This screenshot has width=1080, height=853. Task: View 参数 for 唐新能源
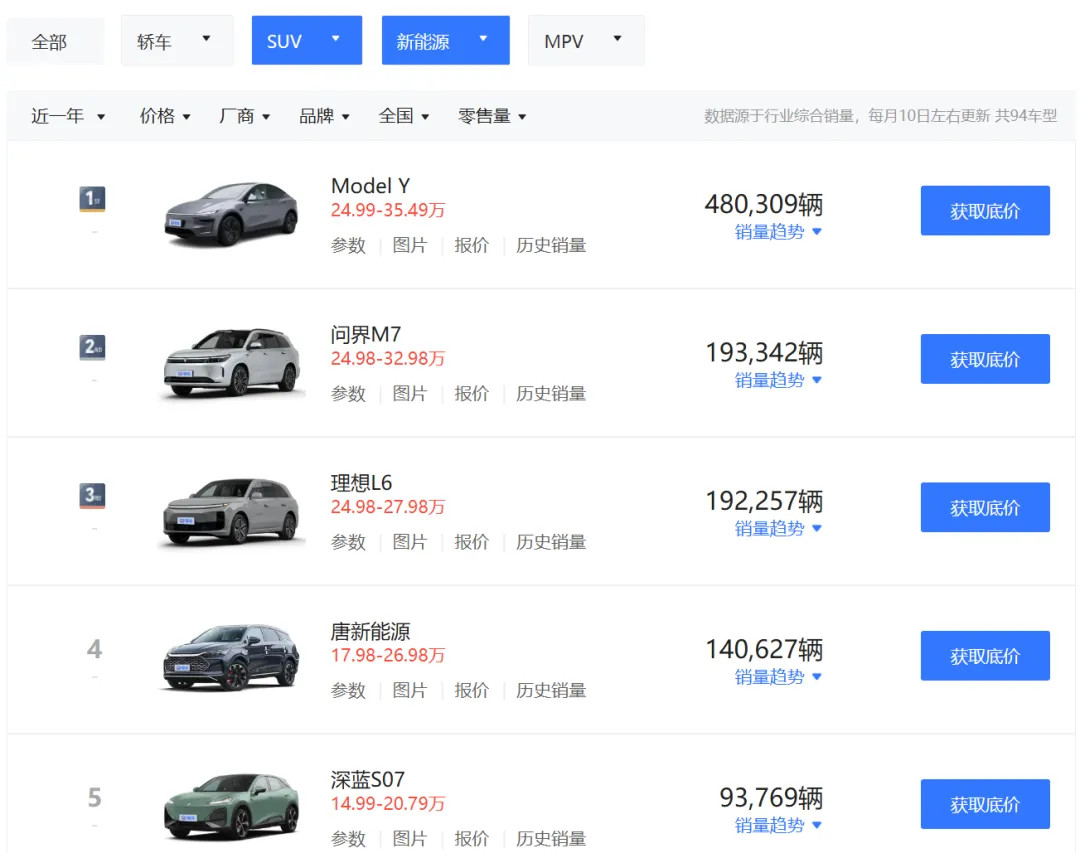[x=349, y=690]
